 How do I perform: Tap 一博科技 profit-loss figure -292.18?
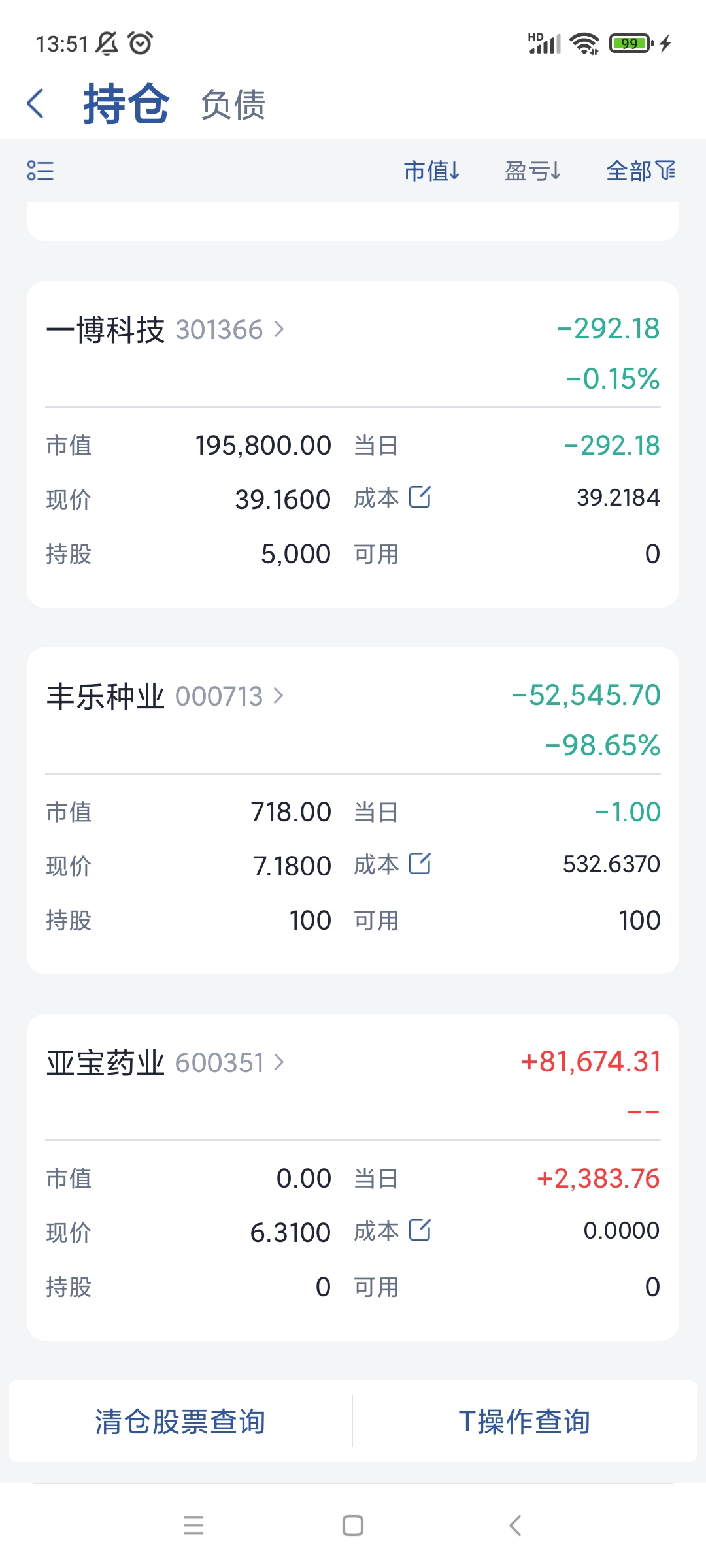(608, 329)
